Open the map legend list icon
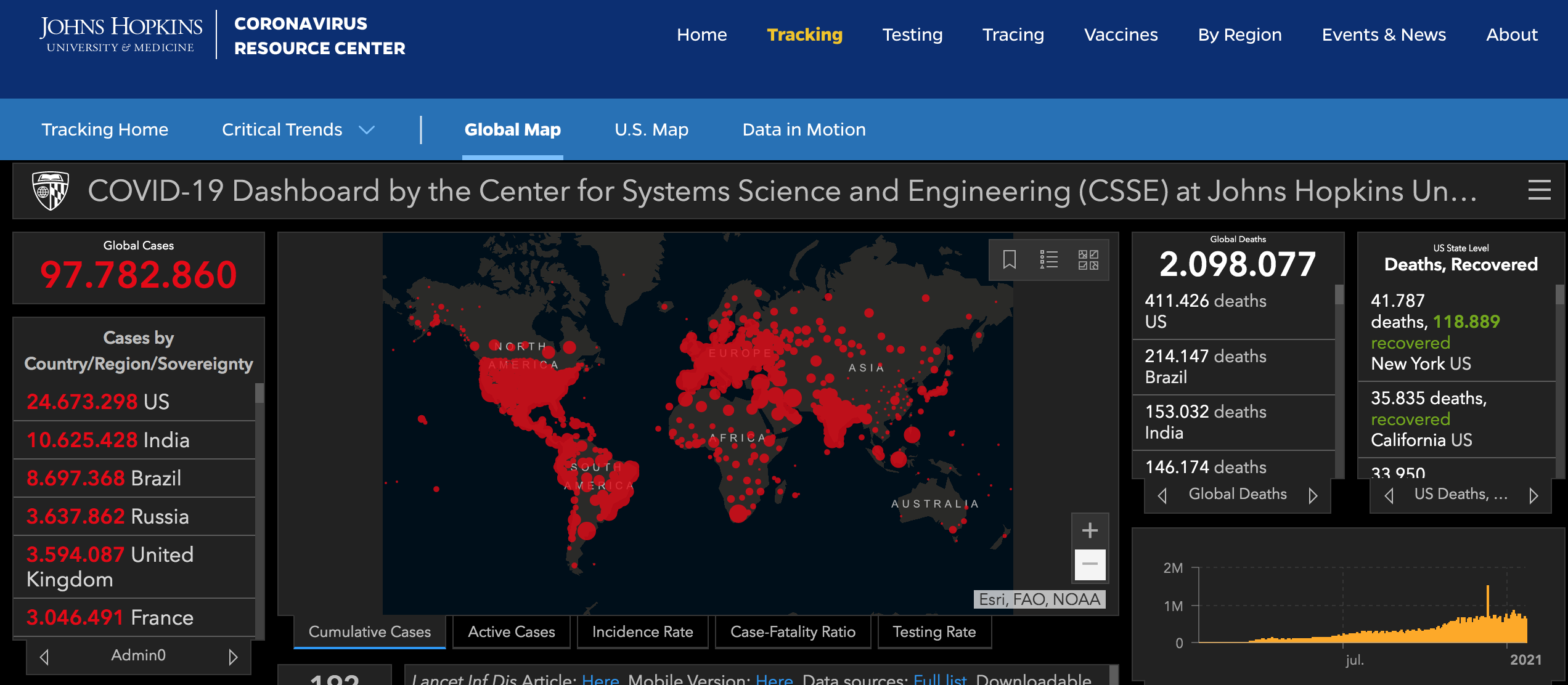Viewport: 1568px width, 685px height. coord(1048,259)
